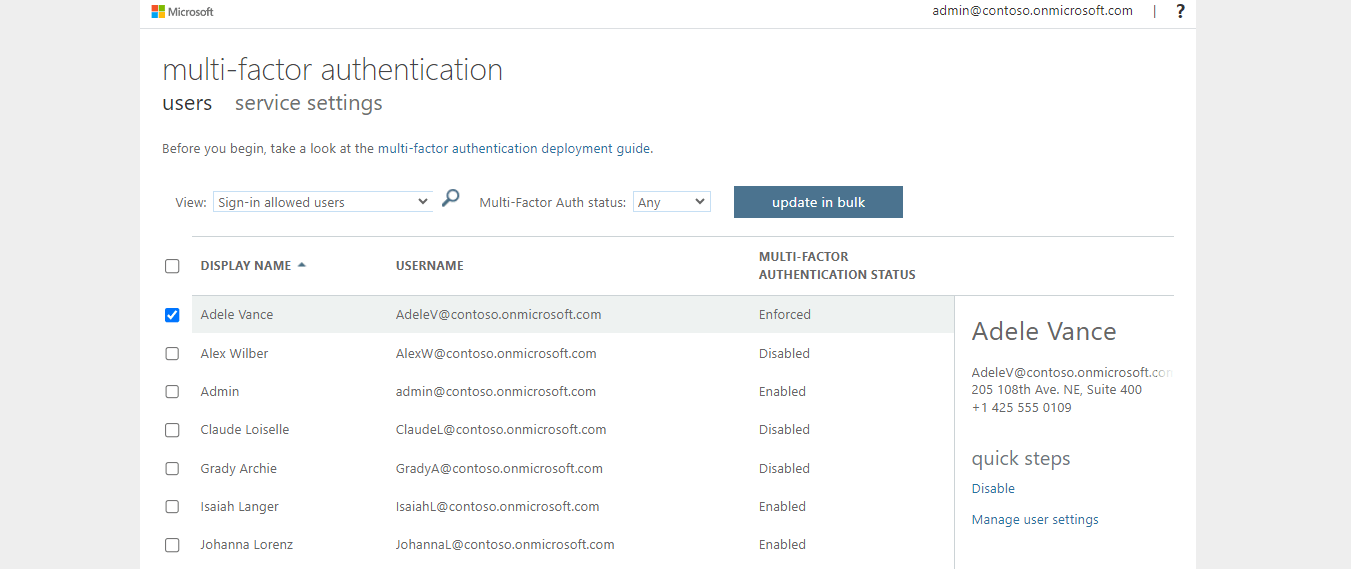Click admin@contoso.onmicrosoft.com account in header
This screenshot has height=569, width=1351.
pos(1032,11)
